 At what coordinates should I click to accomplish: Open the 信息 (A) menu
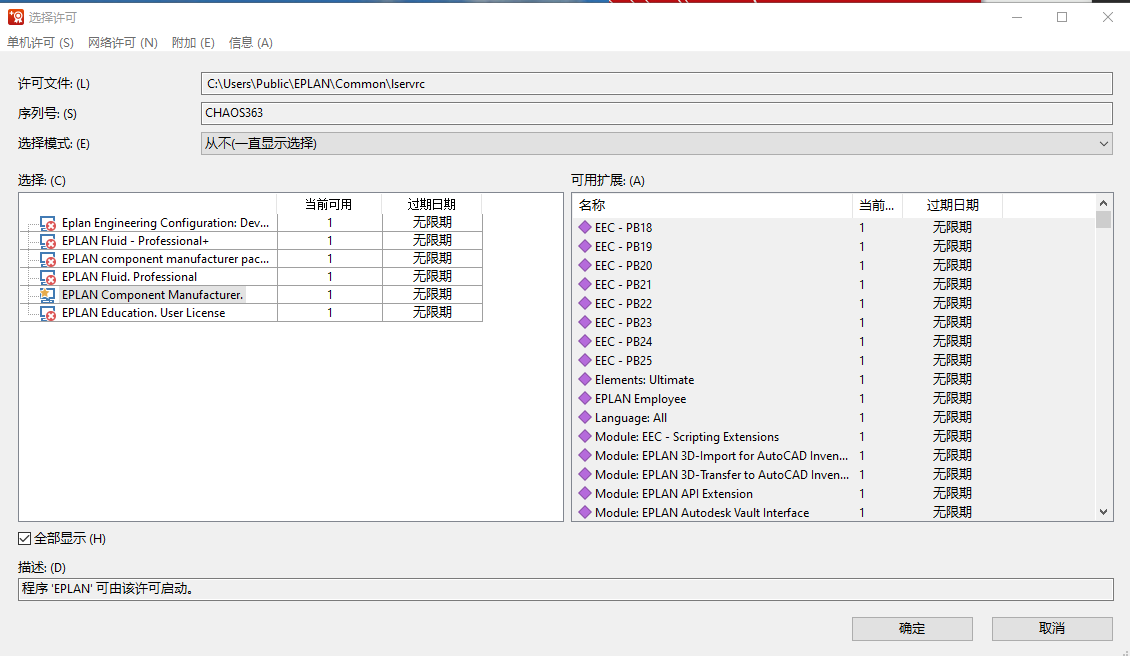250,43
